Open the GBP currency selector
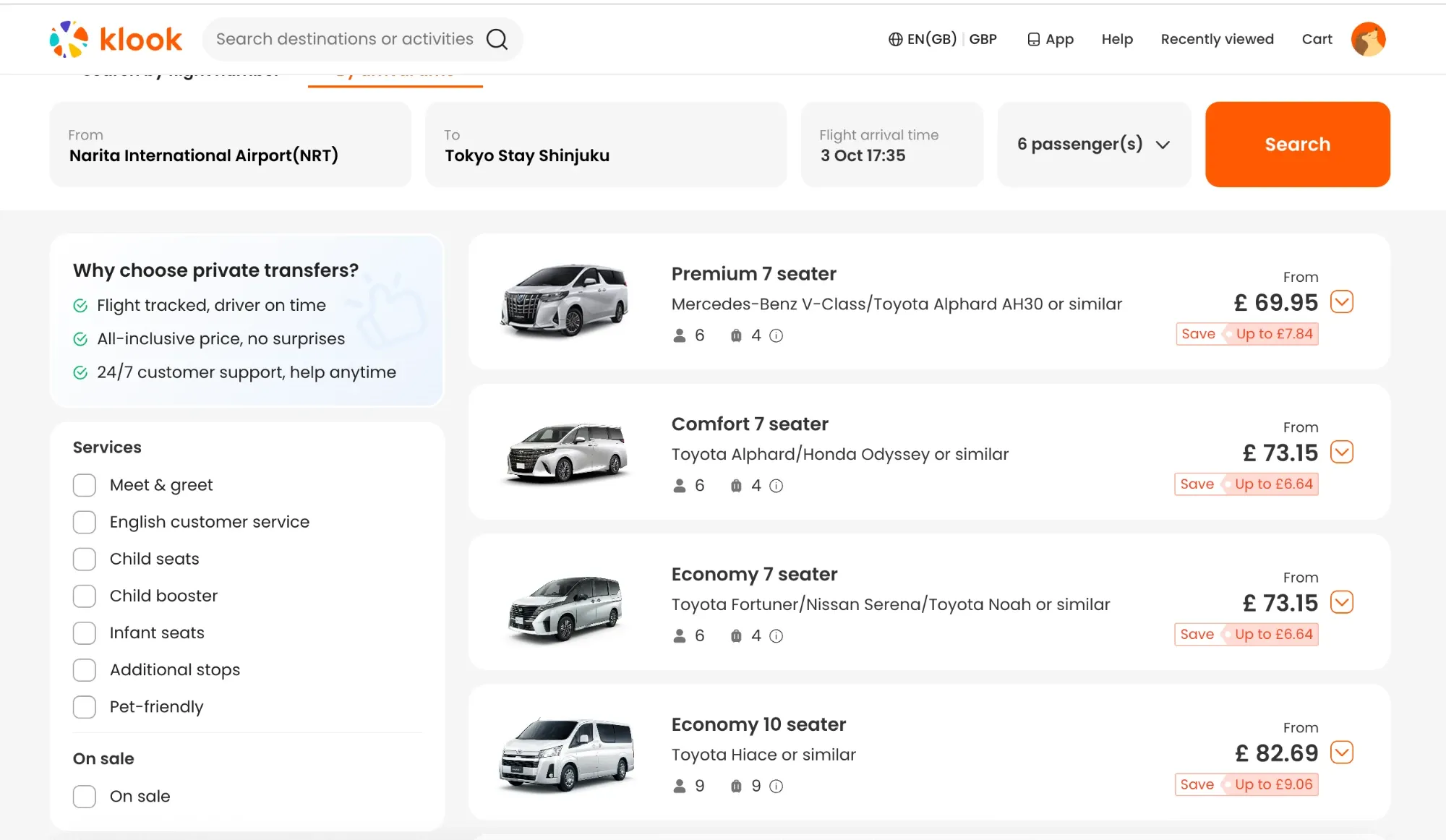 [983, 39]
